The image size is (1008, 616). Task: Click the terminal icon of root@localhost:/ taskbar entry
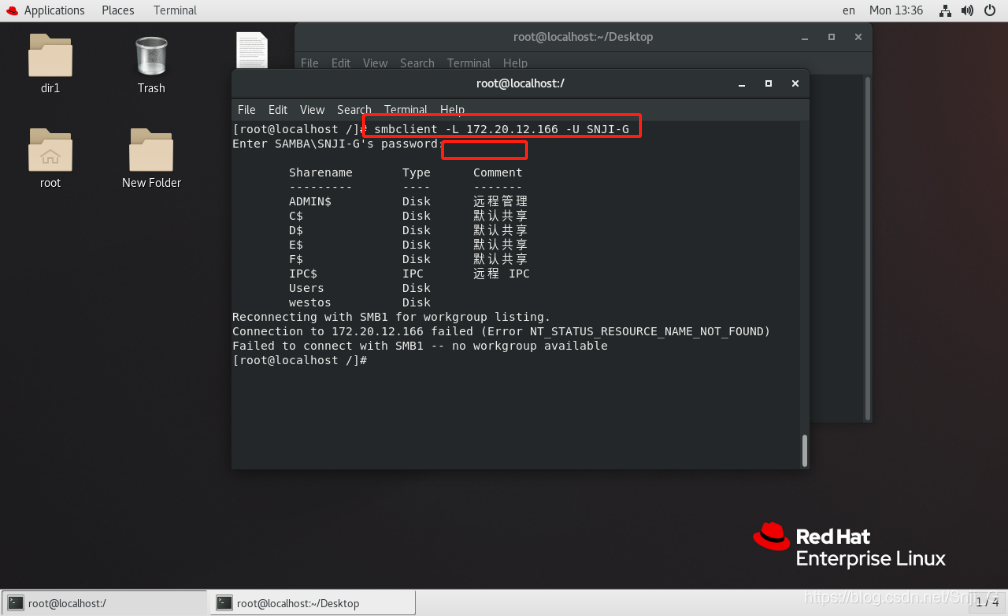tap(15, 602)
